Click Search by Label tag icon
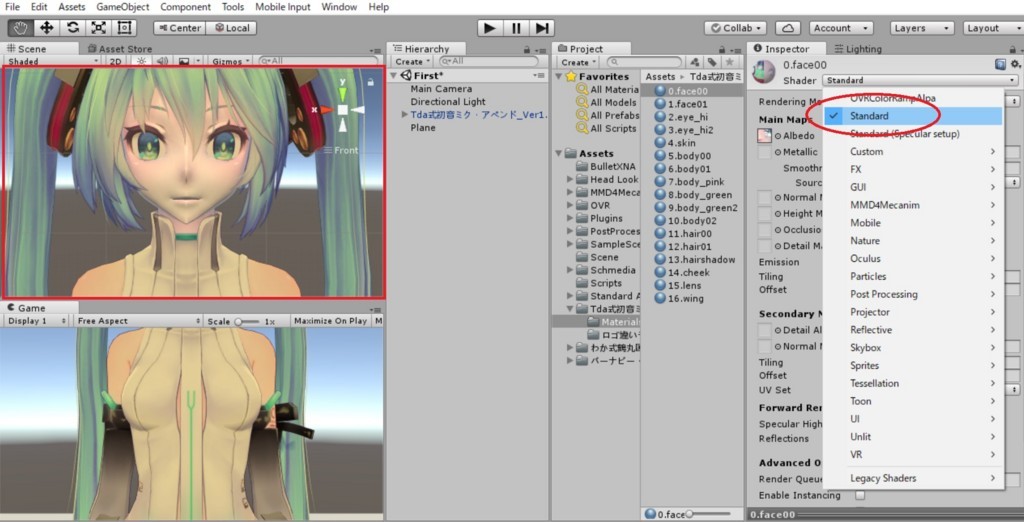The height and width of the screenshot is (522, 1024). pos(712,62)
